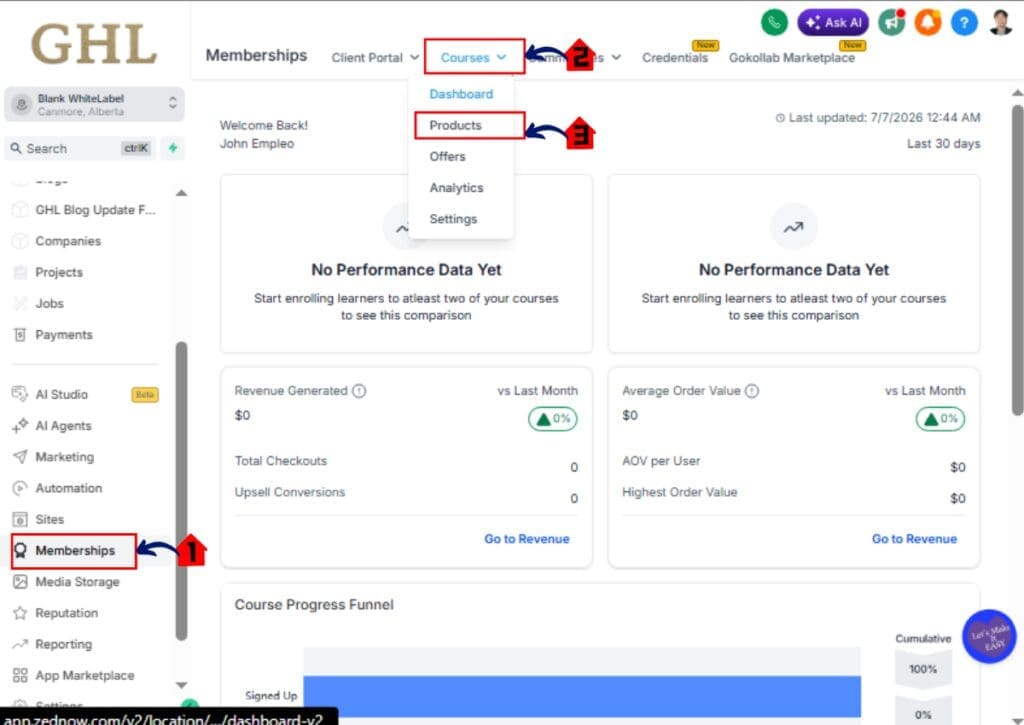Click the Companies icon in sidebar
Screen dimensions: 1024x725
point(20,241)
